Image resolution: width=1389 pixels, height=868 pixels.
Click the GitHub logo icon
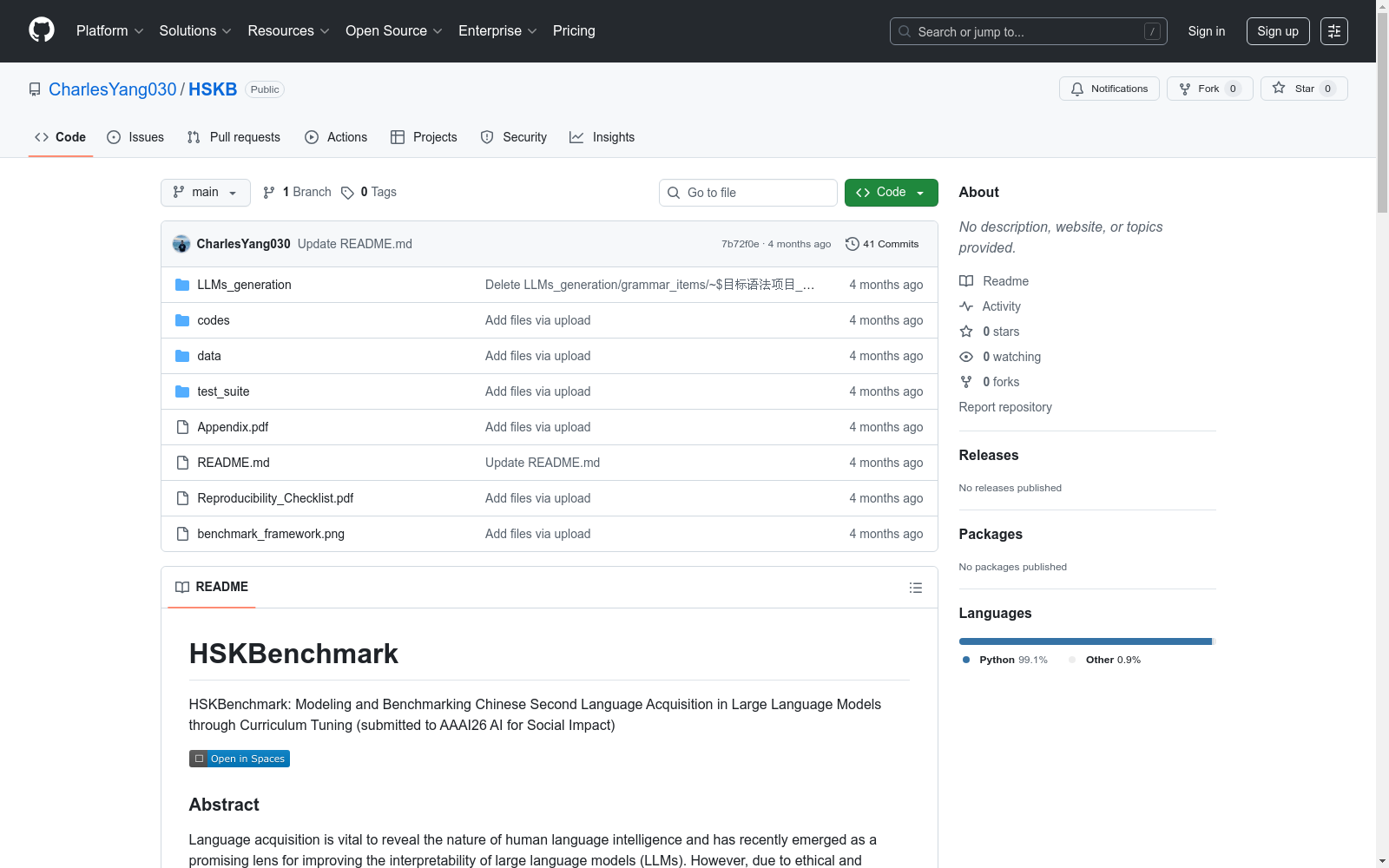[x=42, y=30]
